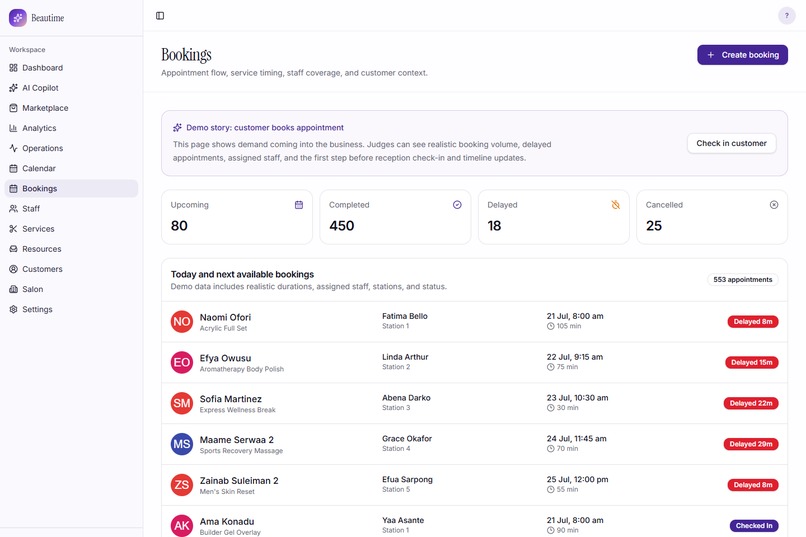Go to the Staff page
This screenshot has height=537, width=806.
[x=71, y=209]
